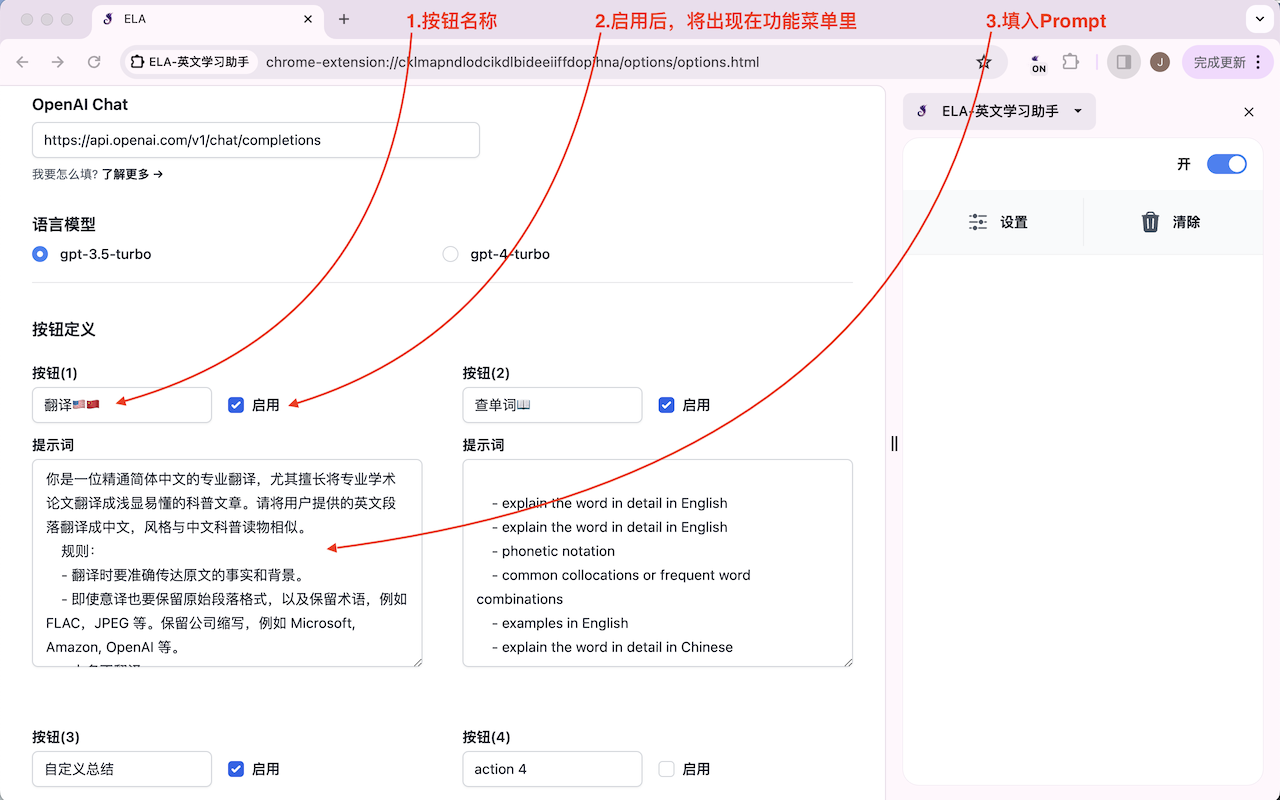Viewport: 1280px width, 800px height.
Task: Open the profile avatar J
Action: point(1160,62)
